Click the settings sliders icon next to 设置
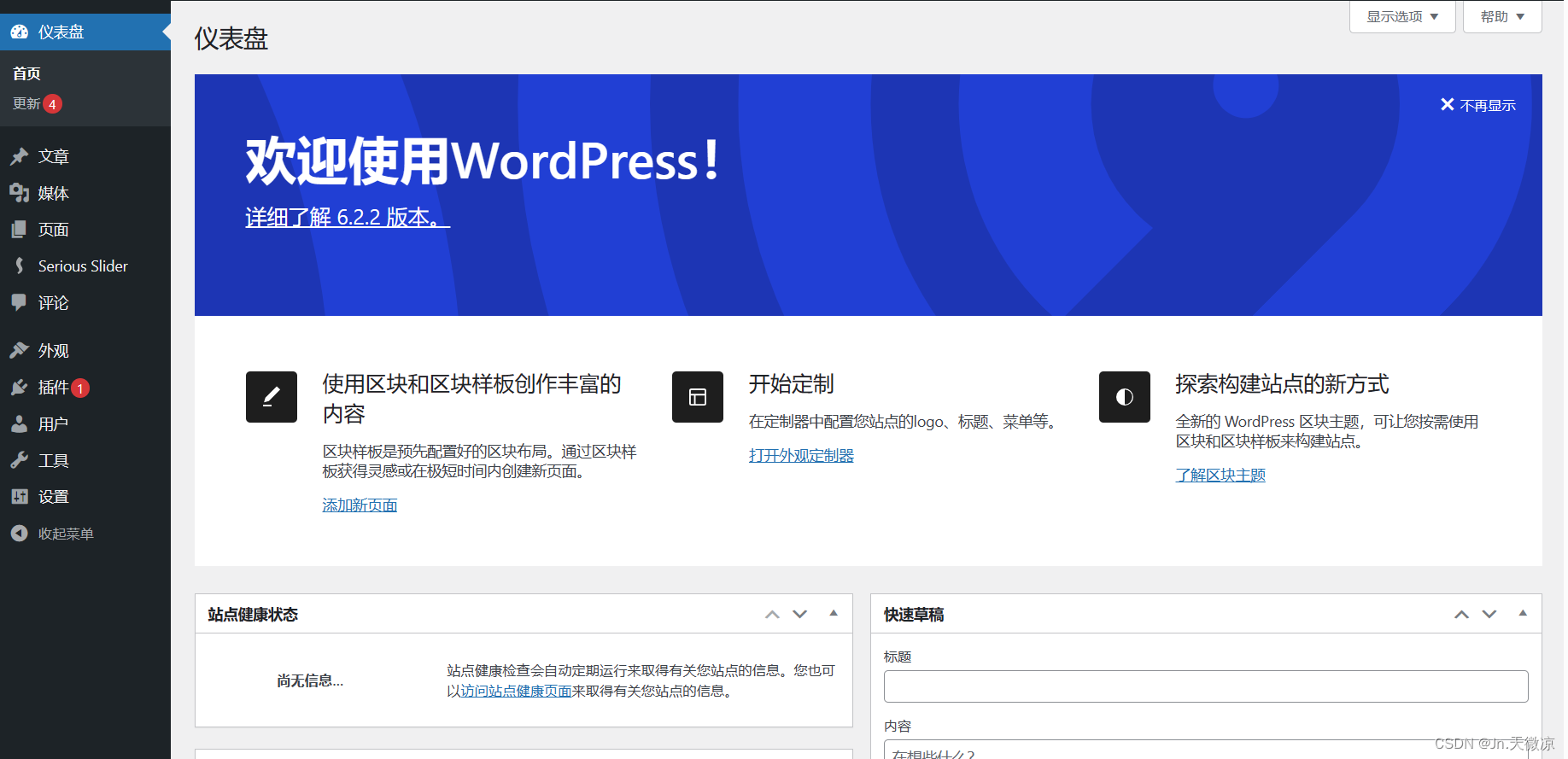 click(x=20, y=497)
